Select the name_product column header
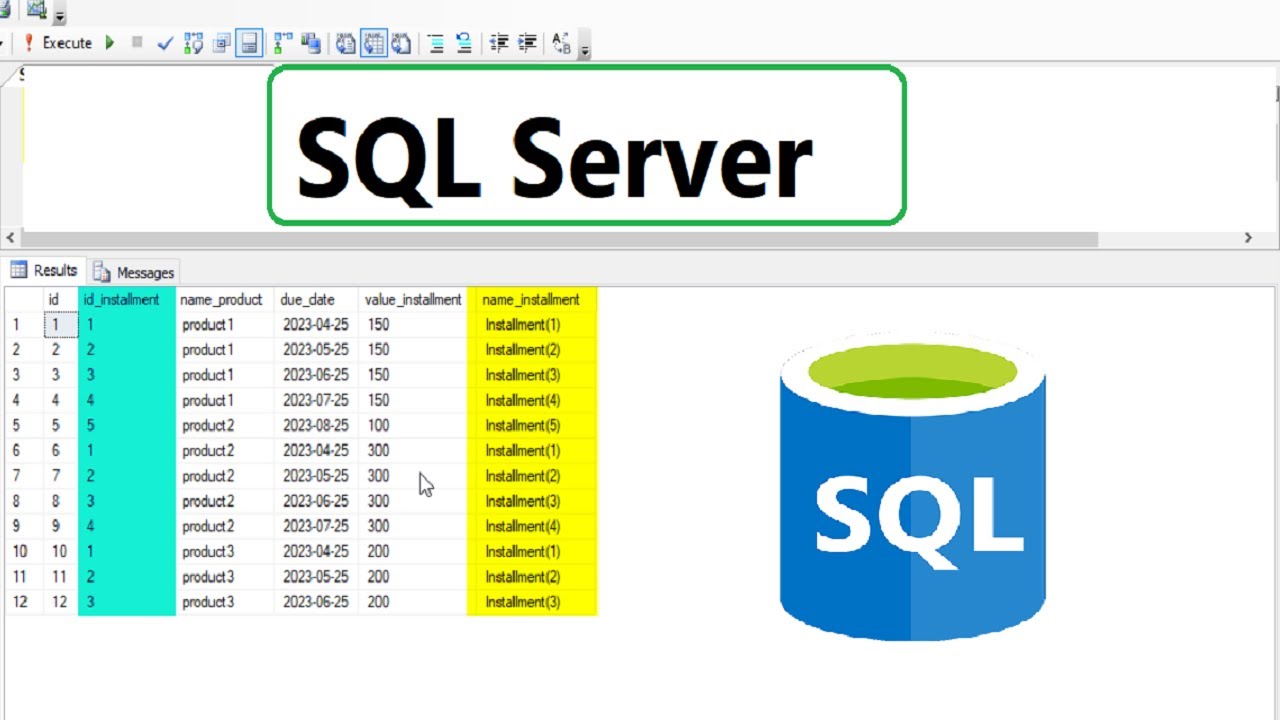The height and width of the screenshot is (720, 1280). click(225, 300)
